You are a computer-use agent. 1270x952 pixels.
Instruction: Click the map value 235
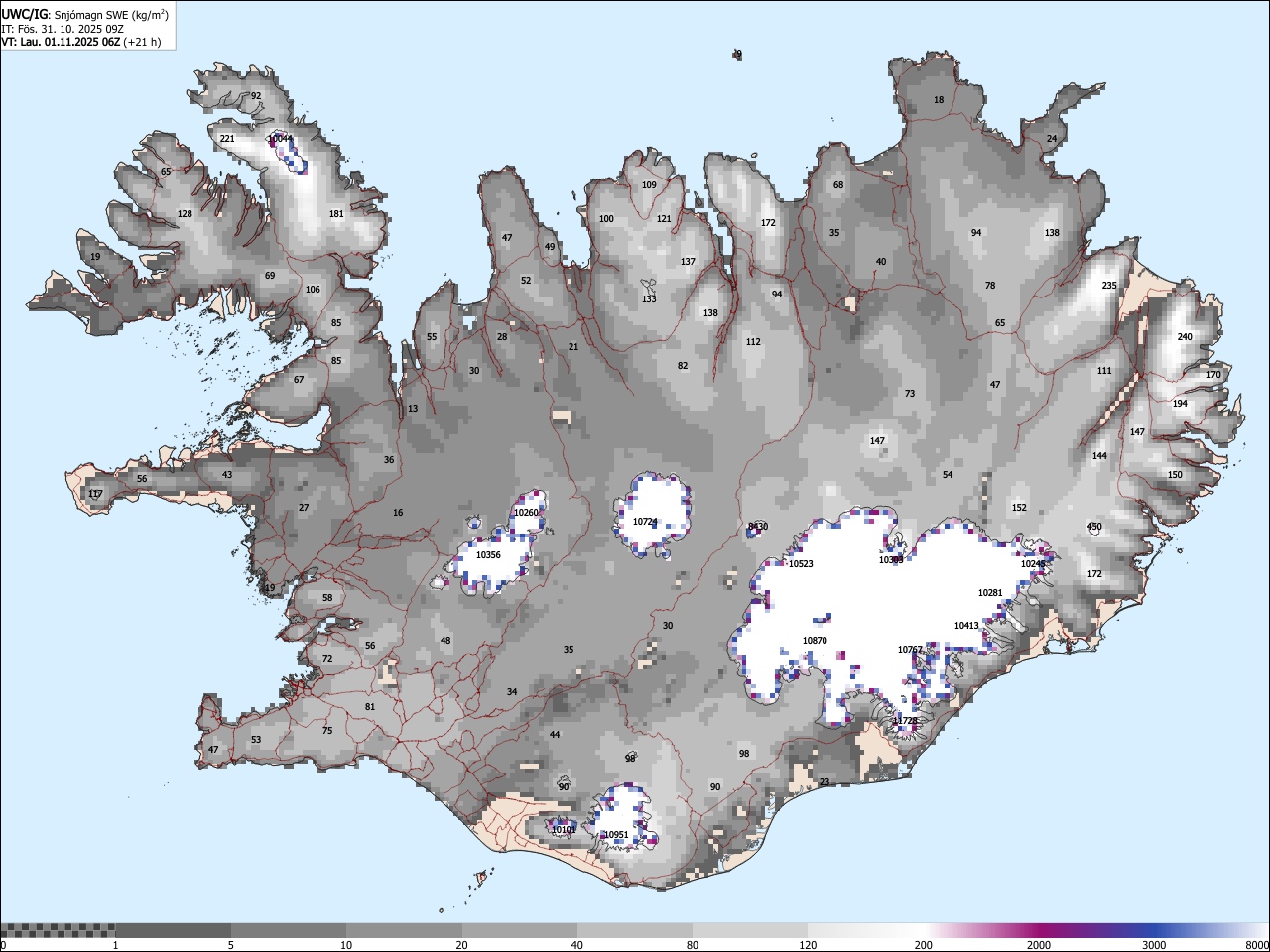coord(1109,286)
